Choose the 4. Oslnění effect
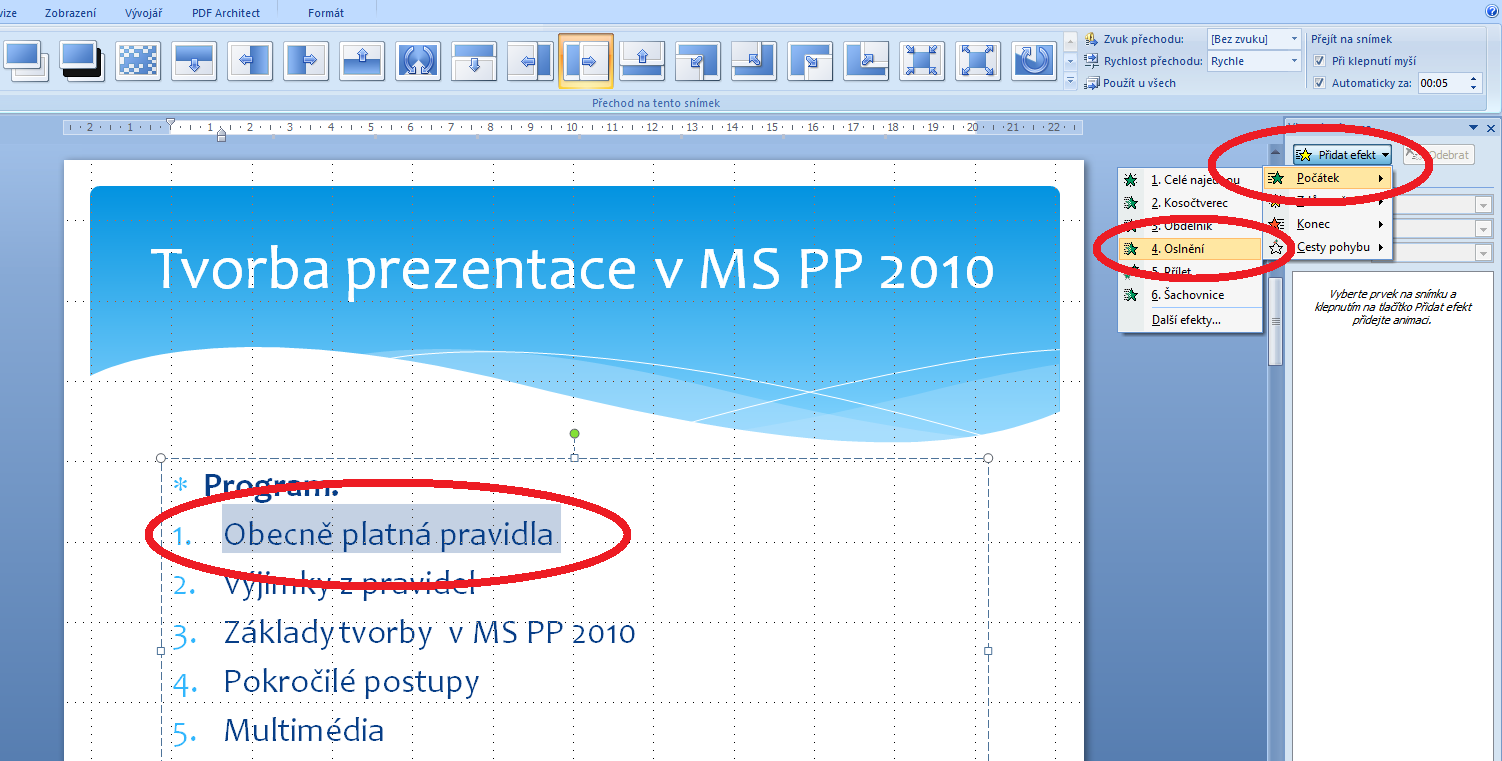 [x=1190, y=248]
